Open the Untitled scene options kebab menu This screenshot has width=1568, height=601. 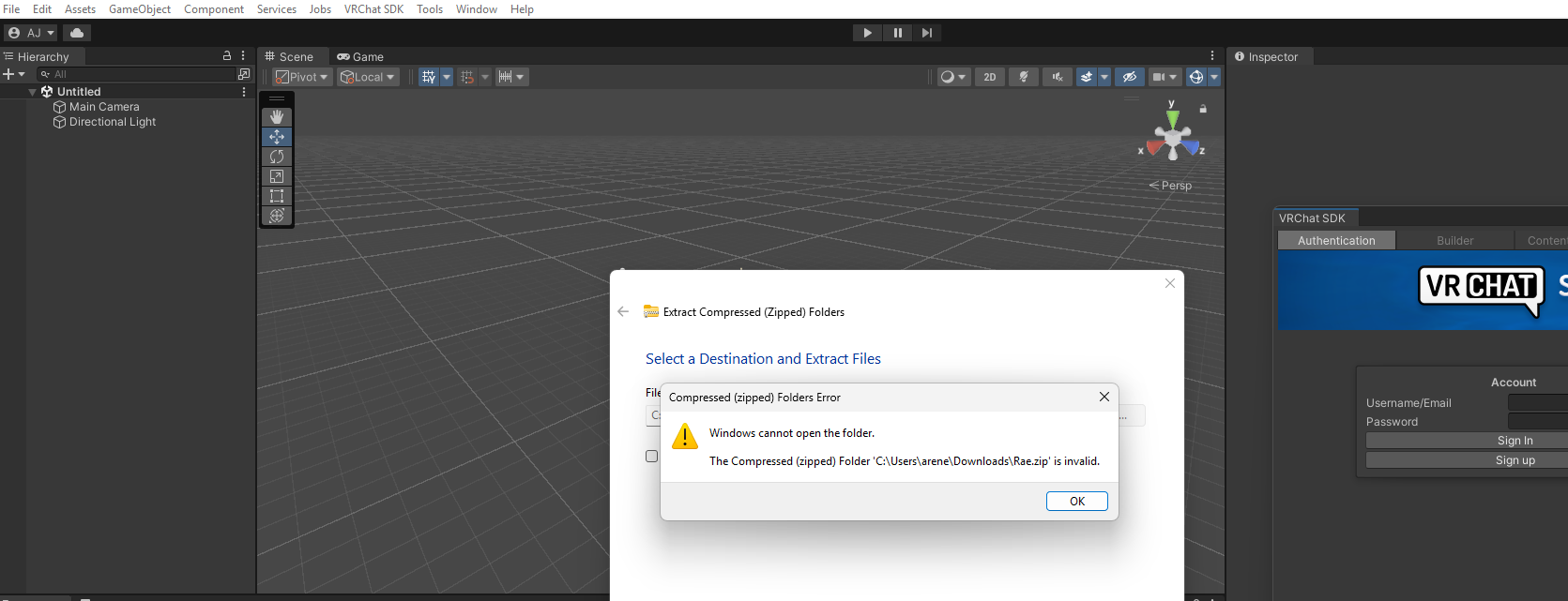(x=244, y=92)
